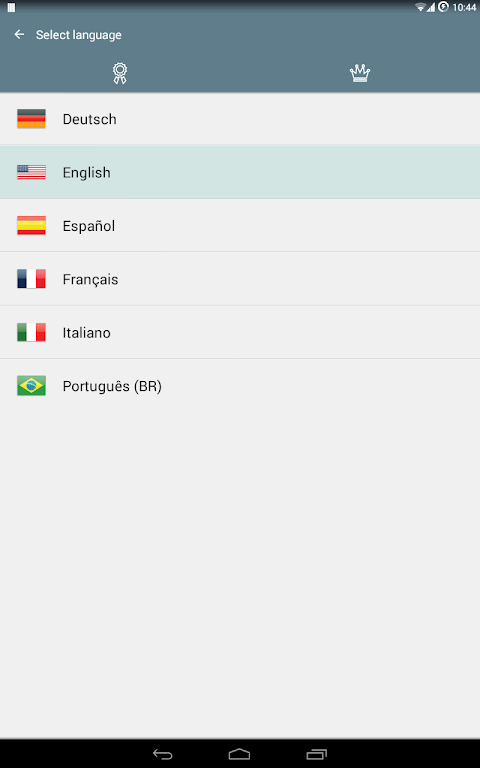Open the award ribbon tab
480x768 pixels.
120,73
